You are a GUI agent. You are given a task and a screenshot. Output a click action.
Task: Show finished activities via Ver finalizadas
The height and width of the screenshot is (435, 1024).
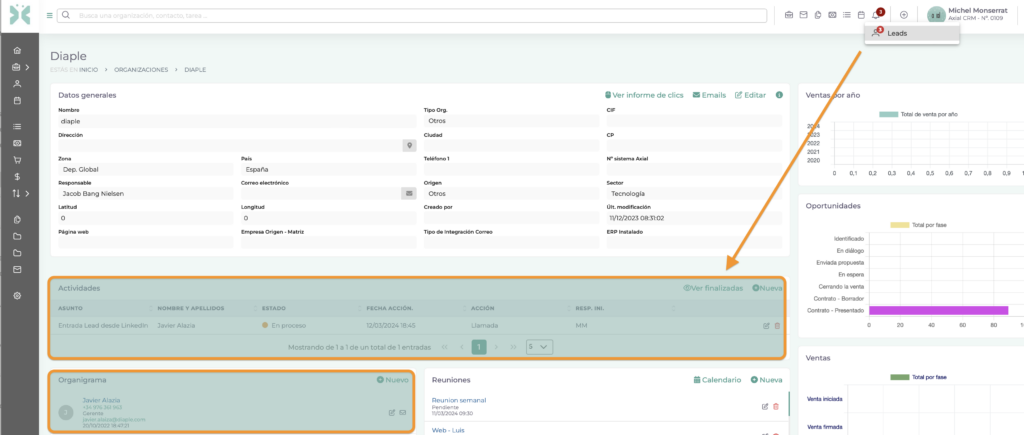click(713, 288)
